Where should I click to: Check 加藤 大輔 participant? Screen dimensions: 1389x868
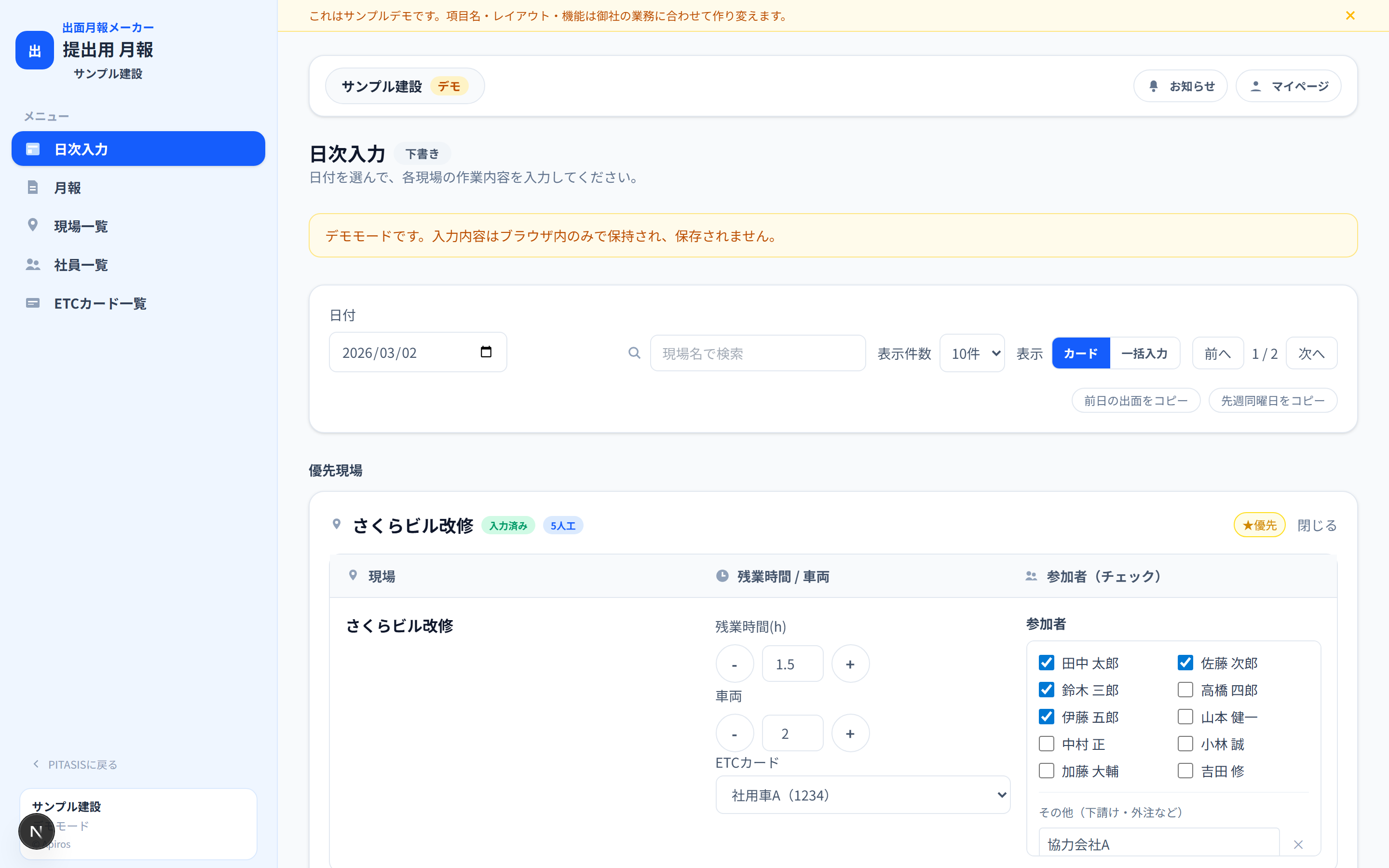click(1047, 771)
